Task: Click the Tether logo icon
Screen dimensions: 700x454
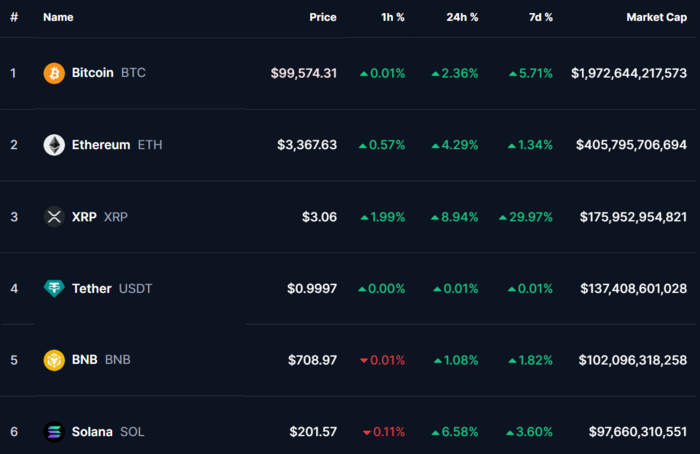Action: (54, 289)
